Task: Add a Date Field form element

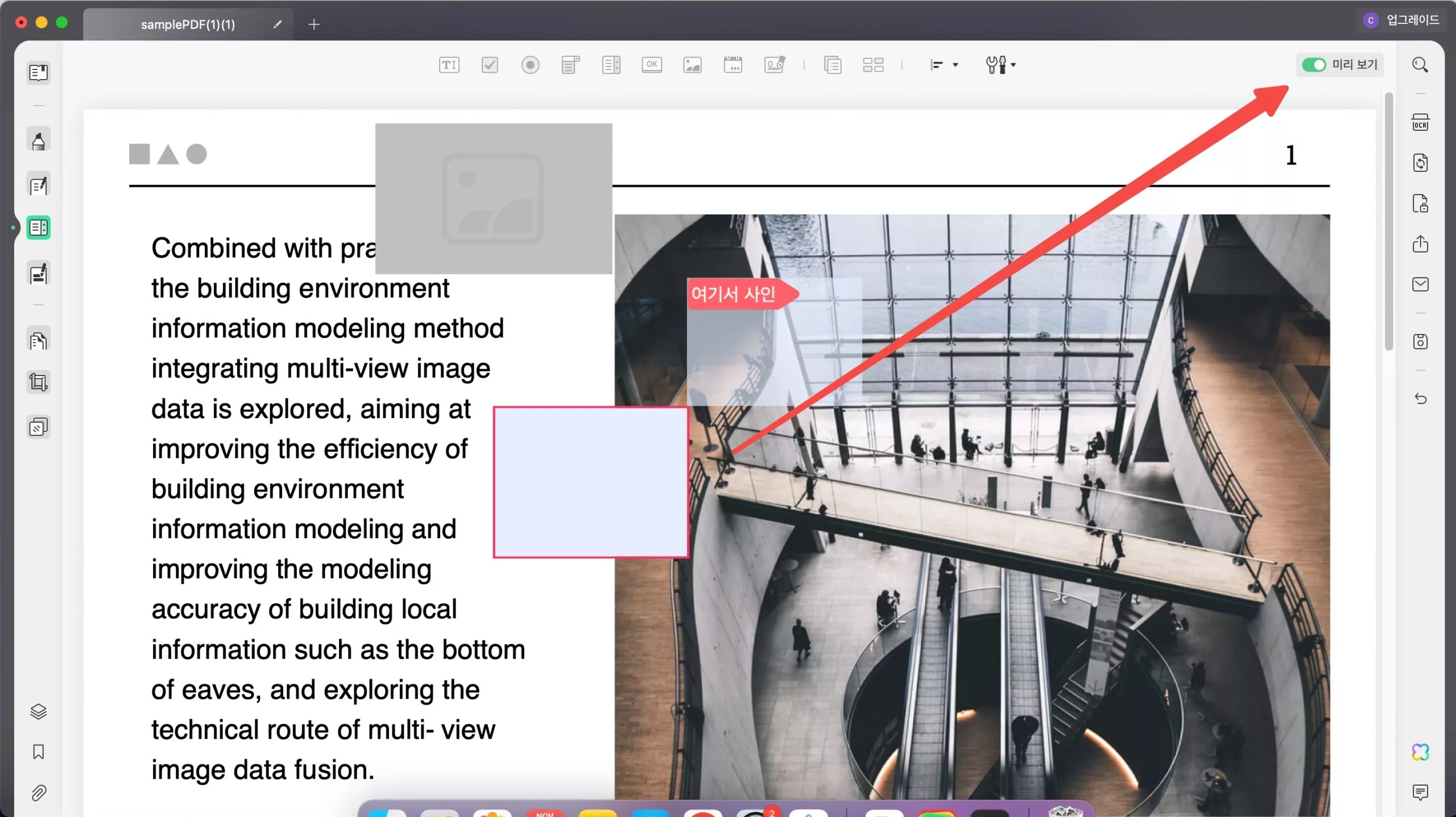Action: pos(733,65)
